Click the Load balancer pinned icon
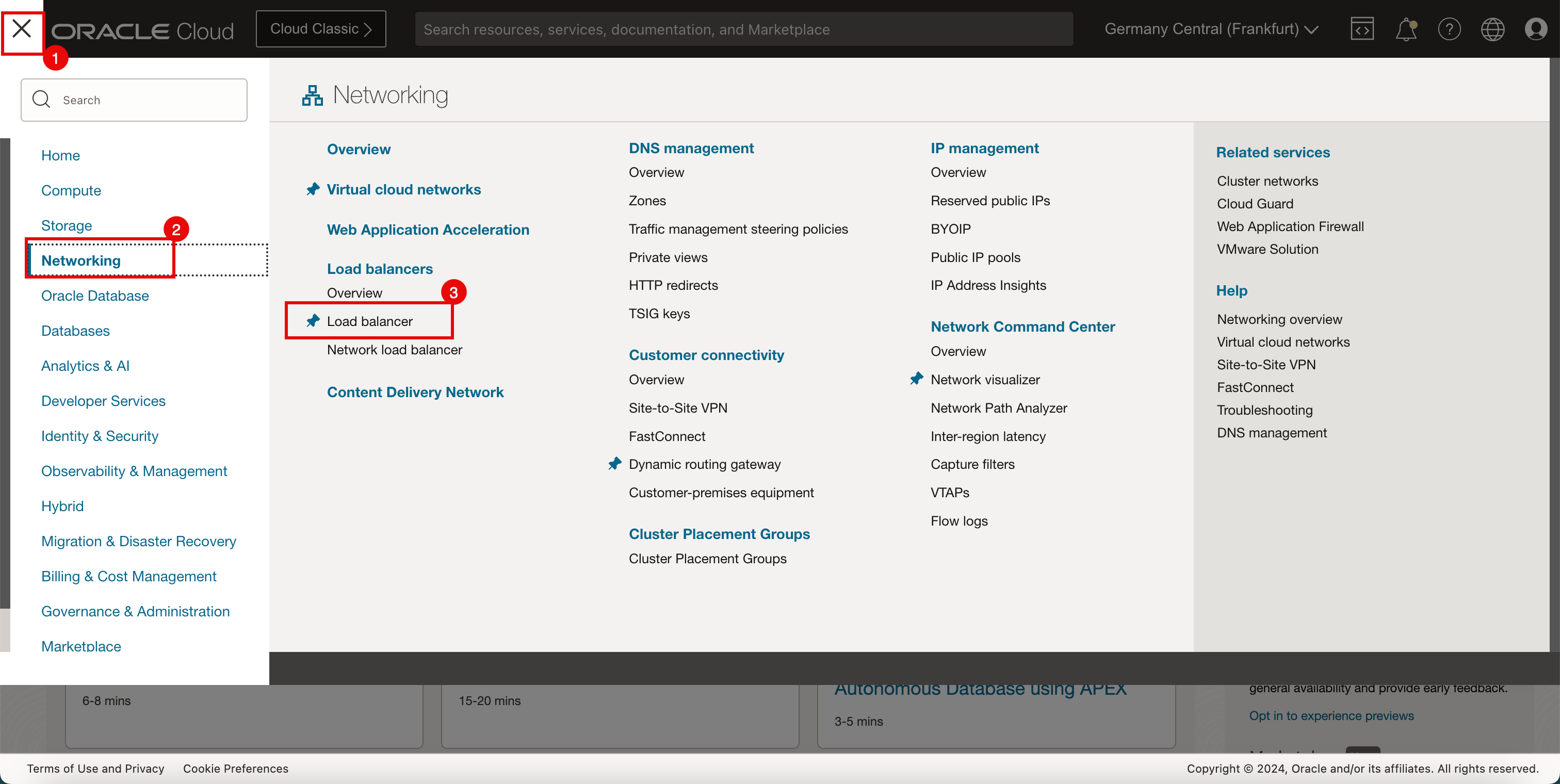The height and width of the screenshot is (784, 1560). pyautogui.click(x=314, y=320)
